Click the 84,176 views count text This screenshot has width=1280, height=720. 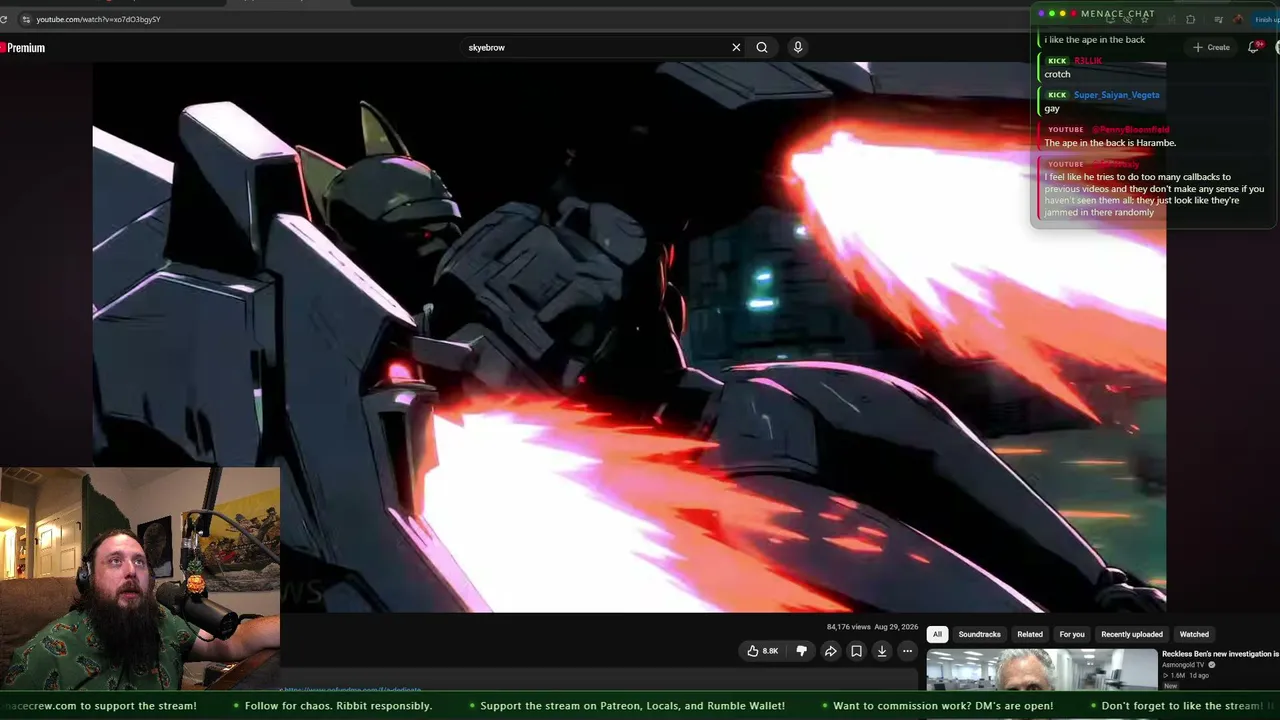point(847,627)
